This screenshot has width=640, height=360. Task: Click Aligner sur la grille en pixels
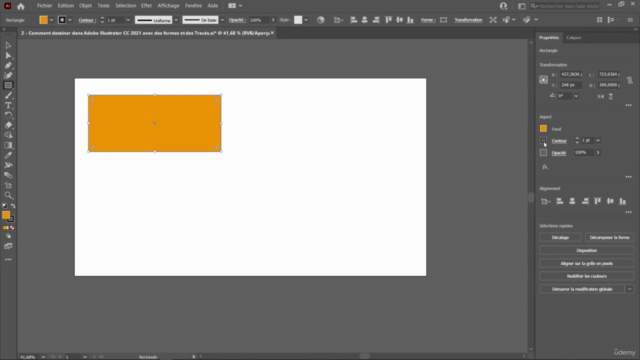[587, 264]
